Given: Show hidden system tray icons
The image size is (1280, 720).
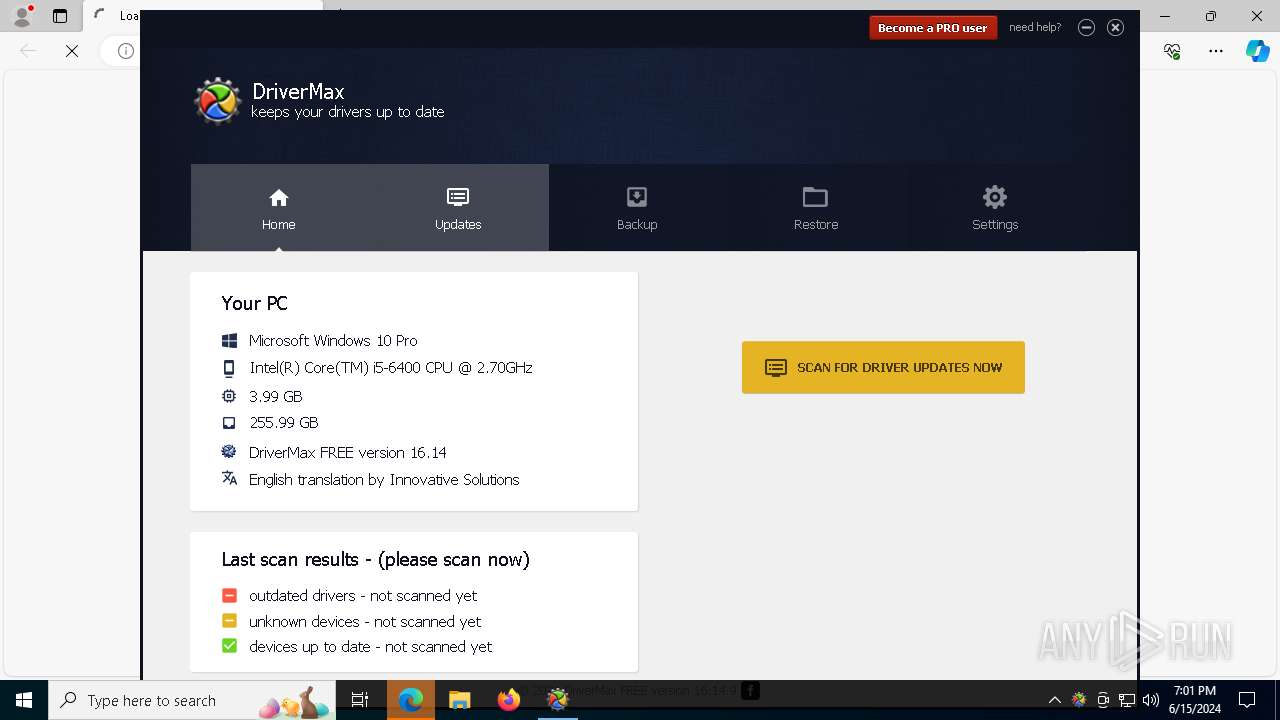Looking at the screenshot, I should point(1054,700).
